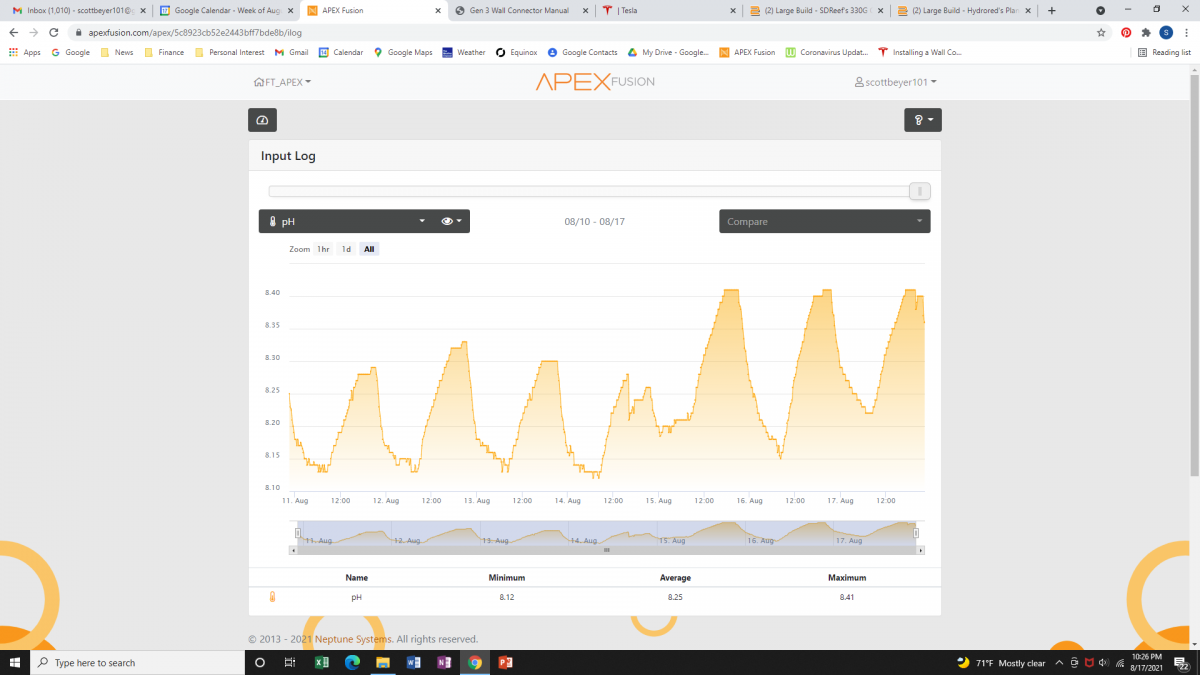Bookmark this page with the star icon
The width and height of the screenshot is (1200, 675).
(x=1101, y=32)
